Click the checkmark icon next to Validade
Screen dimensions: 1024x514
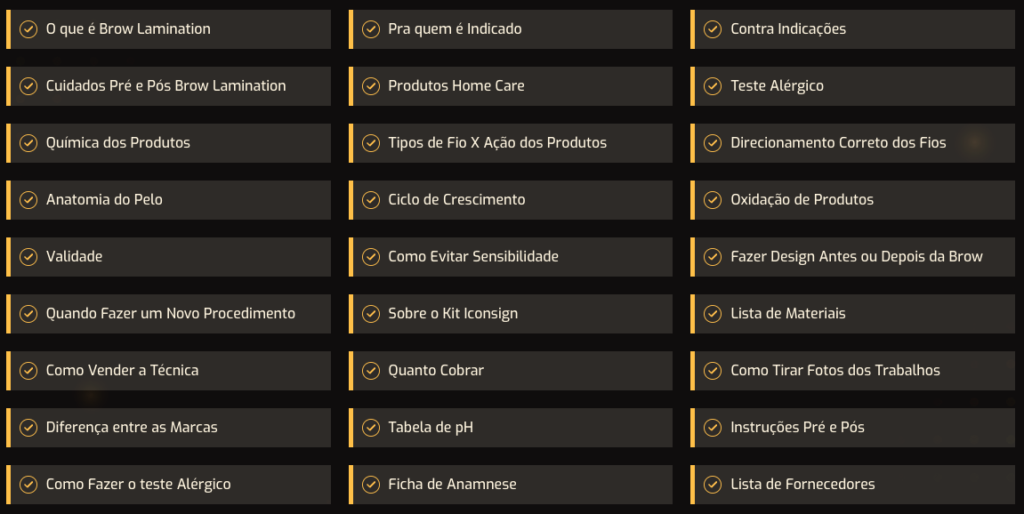28,257
